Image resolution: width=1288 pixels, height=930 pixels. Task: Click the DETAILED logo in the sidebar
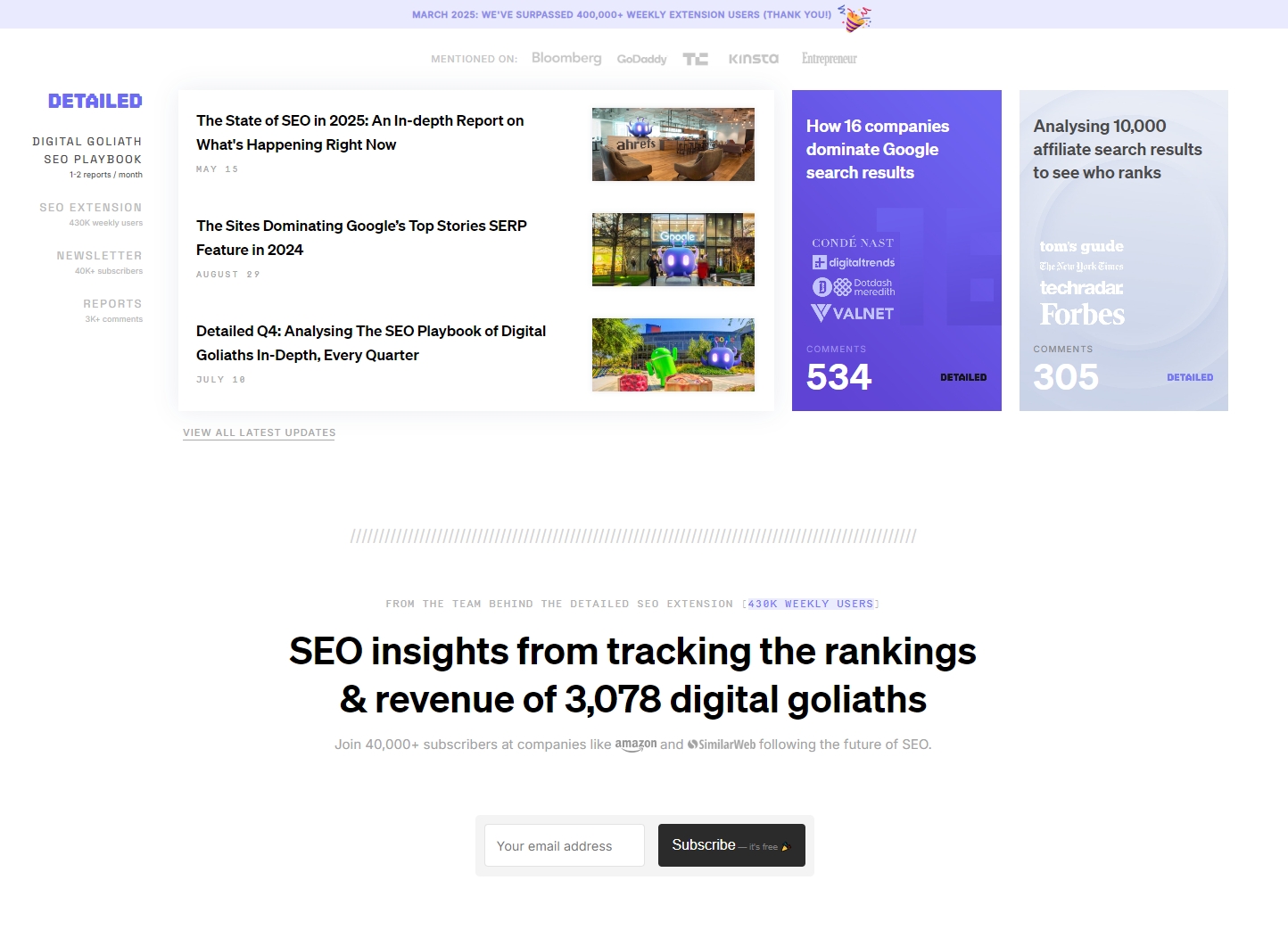coord(95,101)
